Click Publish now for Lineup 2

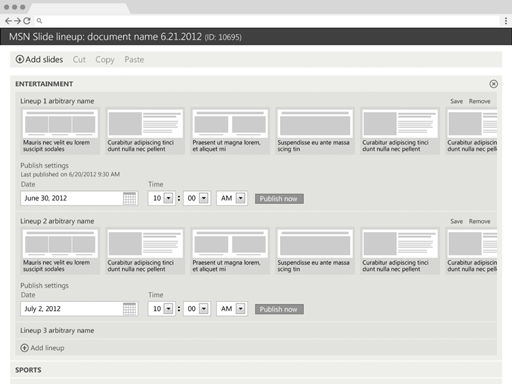pos(279,309)
